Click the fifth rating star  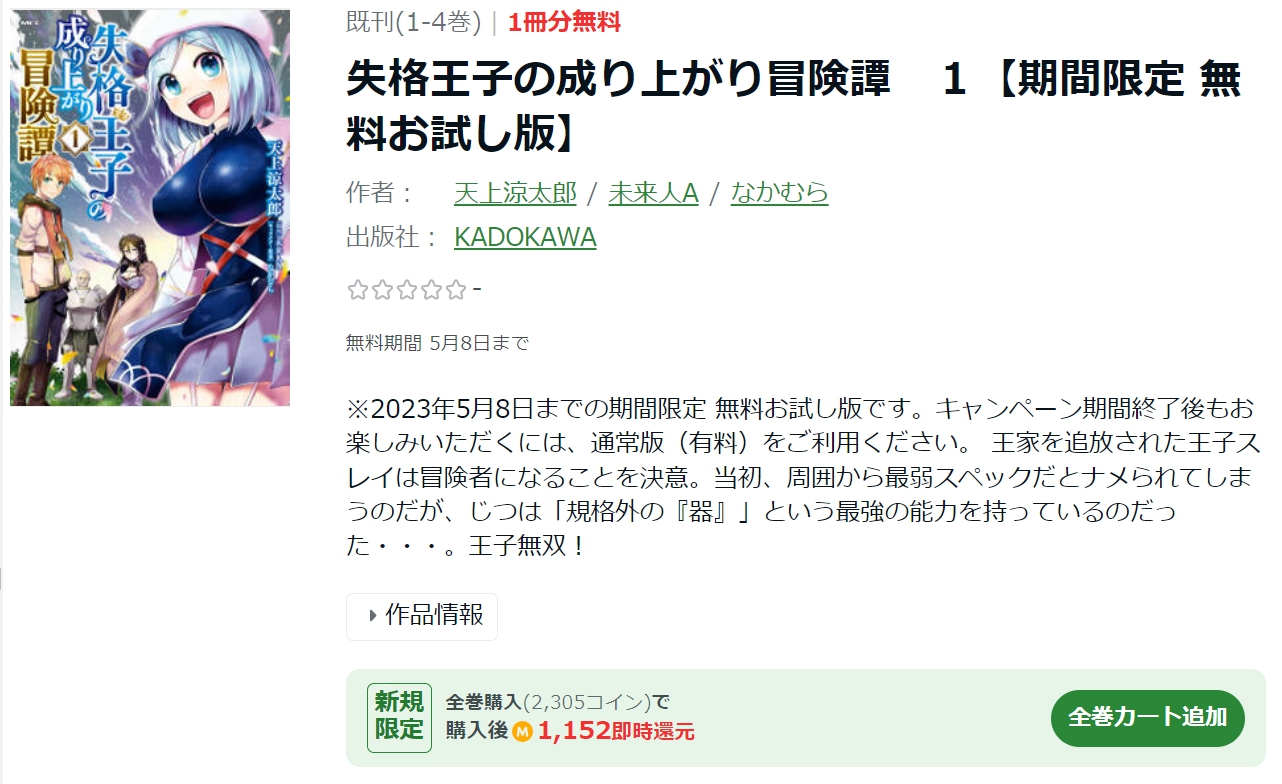point(455,290)
